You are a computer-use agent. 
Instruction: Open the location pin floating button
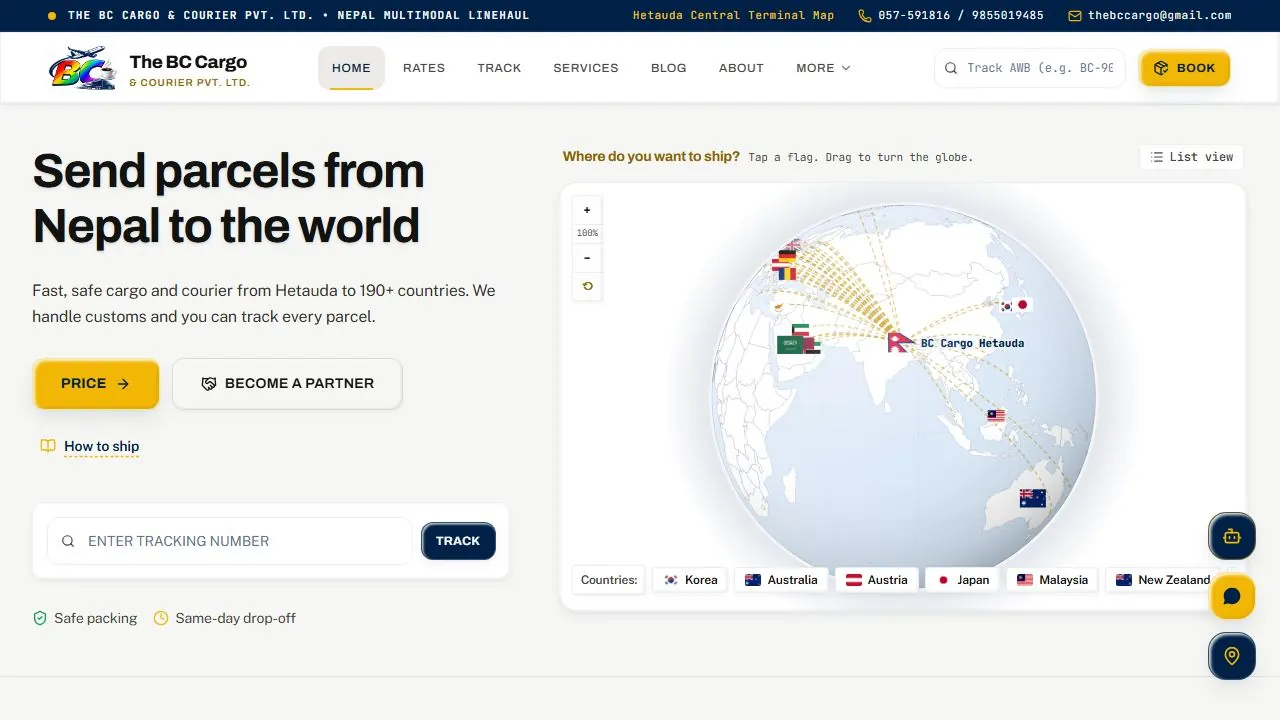click(x=1232, y=656)
